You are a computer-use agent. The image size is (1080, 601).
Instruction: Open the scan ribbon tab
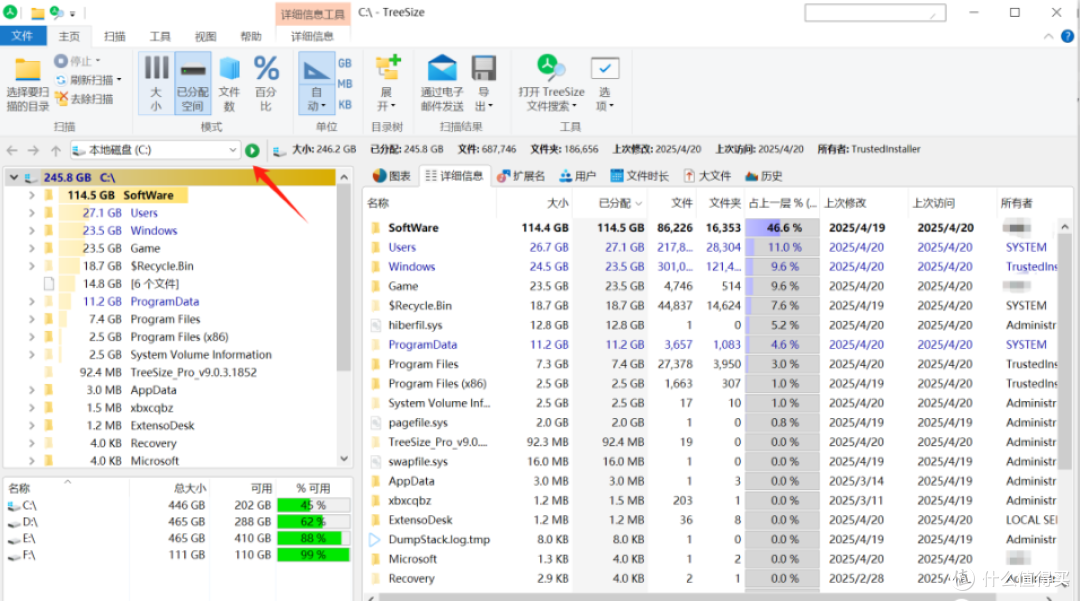pyautogui.click(x=114, y=36)
